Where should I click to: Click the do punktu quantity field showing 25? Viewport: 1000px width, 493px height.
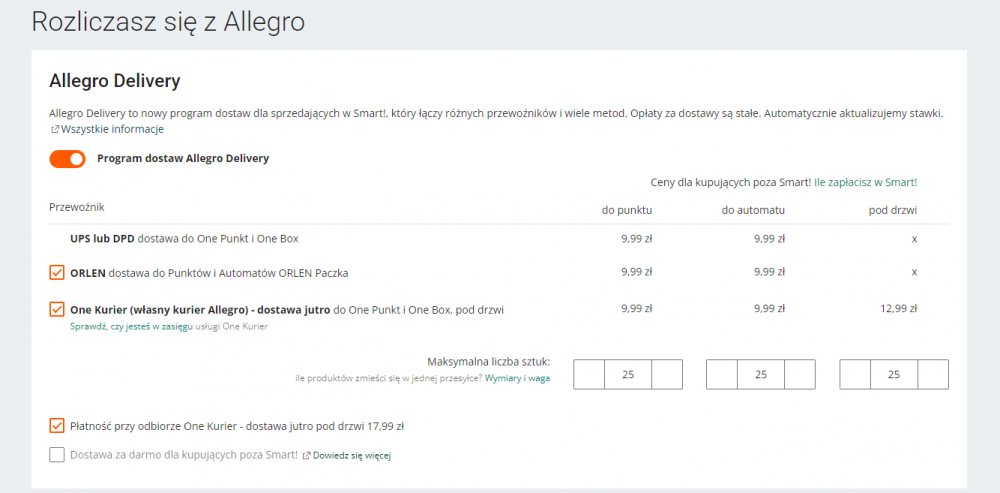(x=628, y=374)
